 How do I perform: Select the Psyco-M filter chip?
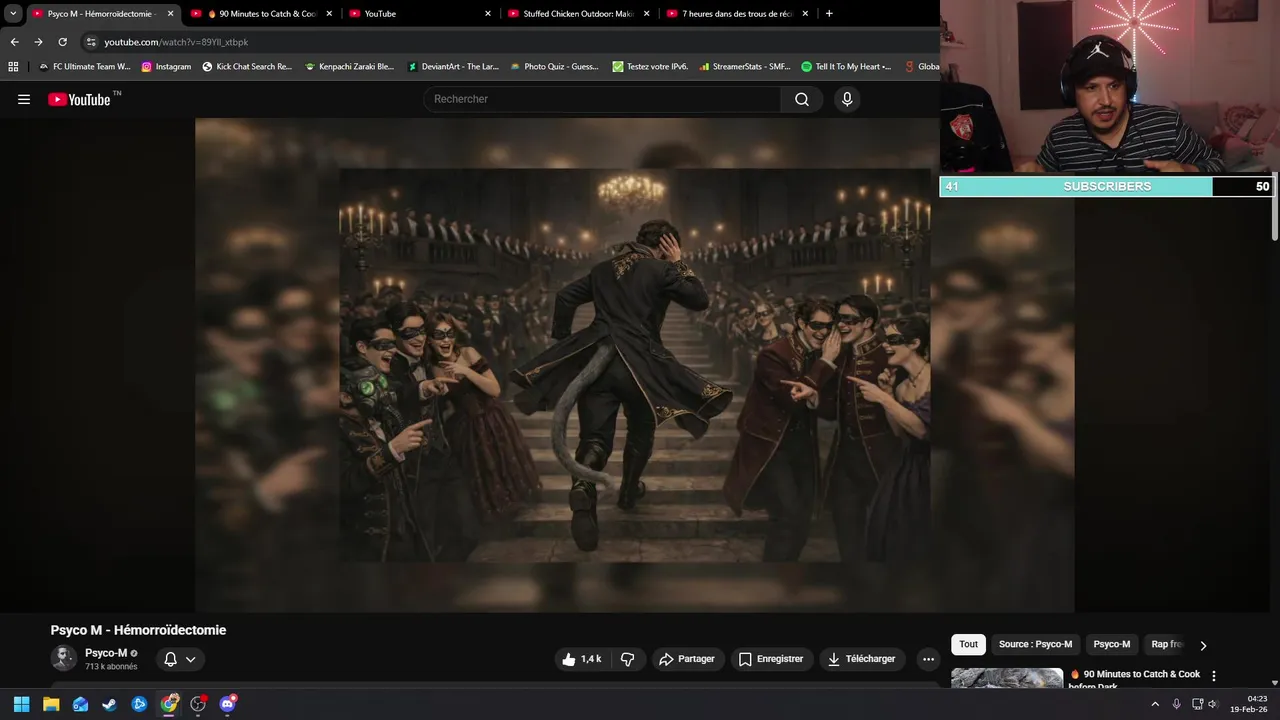tap(1112, 644)
